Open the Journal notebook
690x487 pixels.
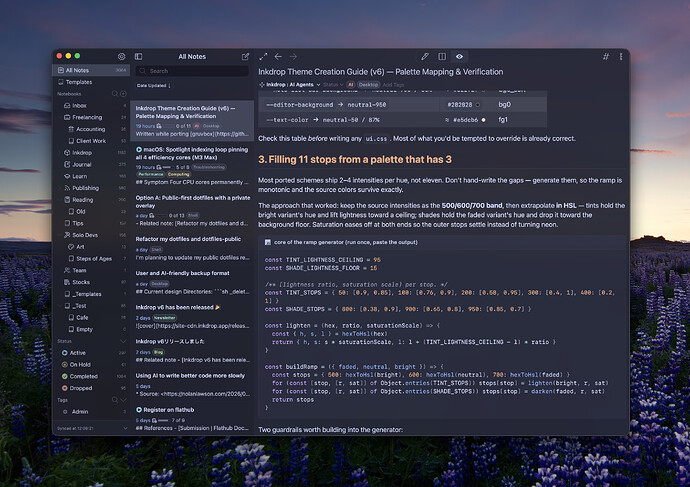click(91, 165)
